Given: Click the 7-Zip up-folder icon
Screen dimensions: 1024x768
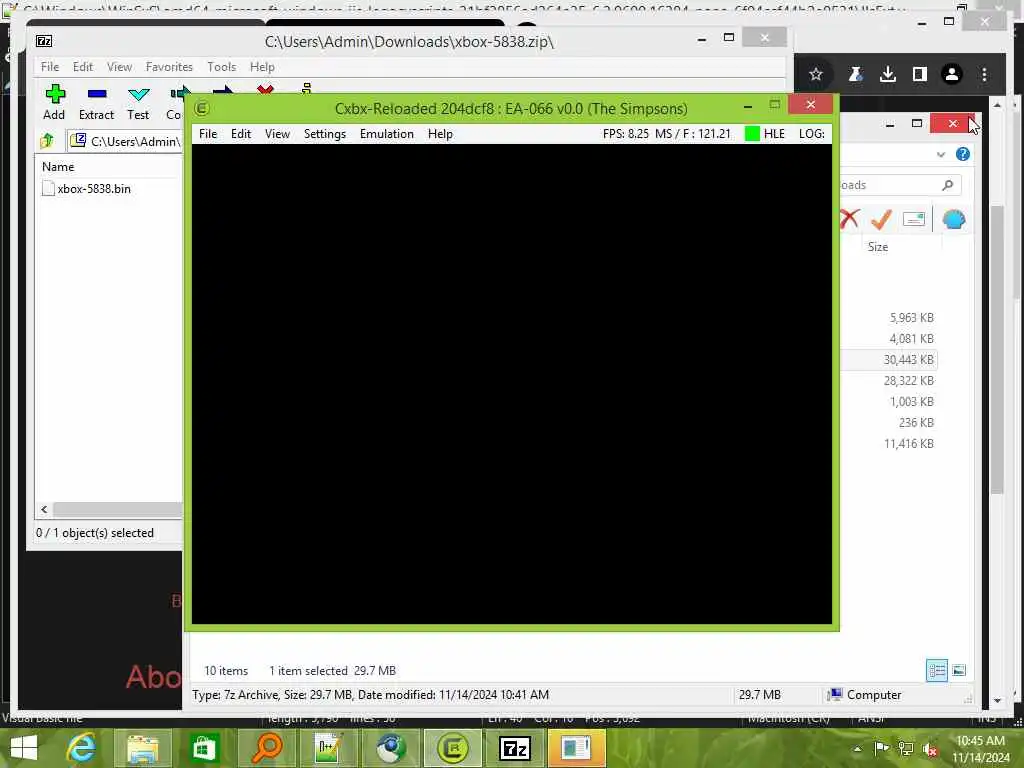Looking at the screenshot, I should tap(47, 141).
